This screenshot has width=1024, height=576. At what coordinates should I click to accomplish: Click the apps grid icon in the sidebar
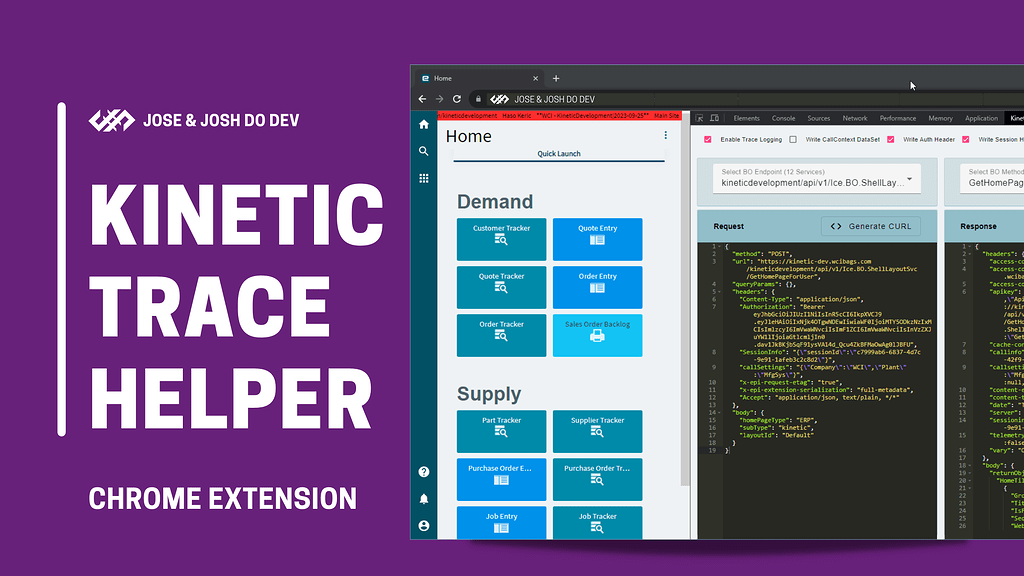coord(423,177)
